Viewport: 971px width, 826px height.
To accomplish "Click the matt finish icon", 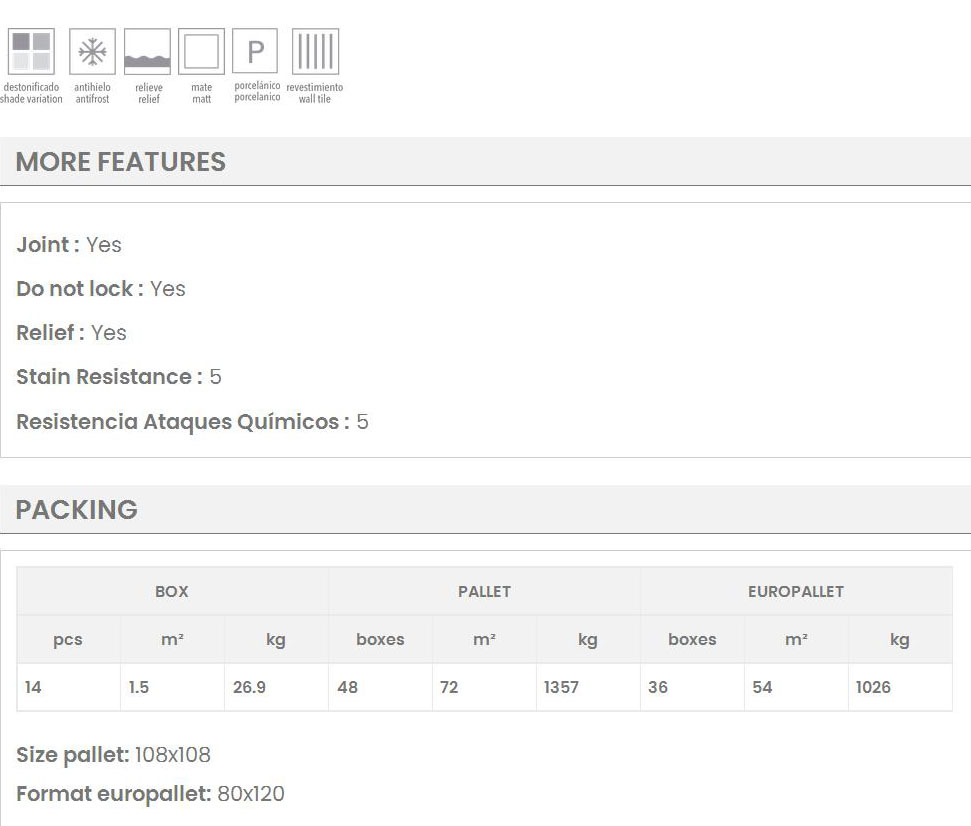I will click(201, 52).
